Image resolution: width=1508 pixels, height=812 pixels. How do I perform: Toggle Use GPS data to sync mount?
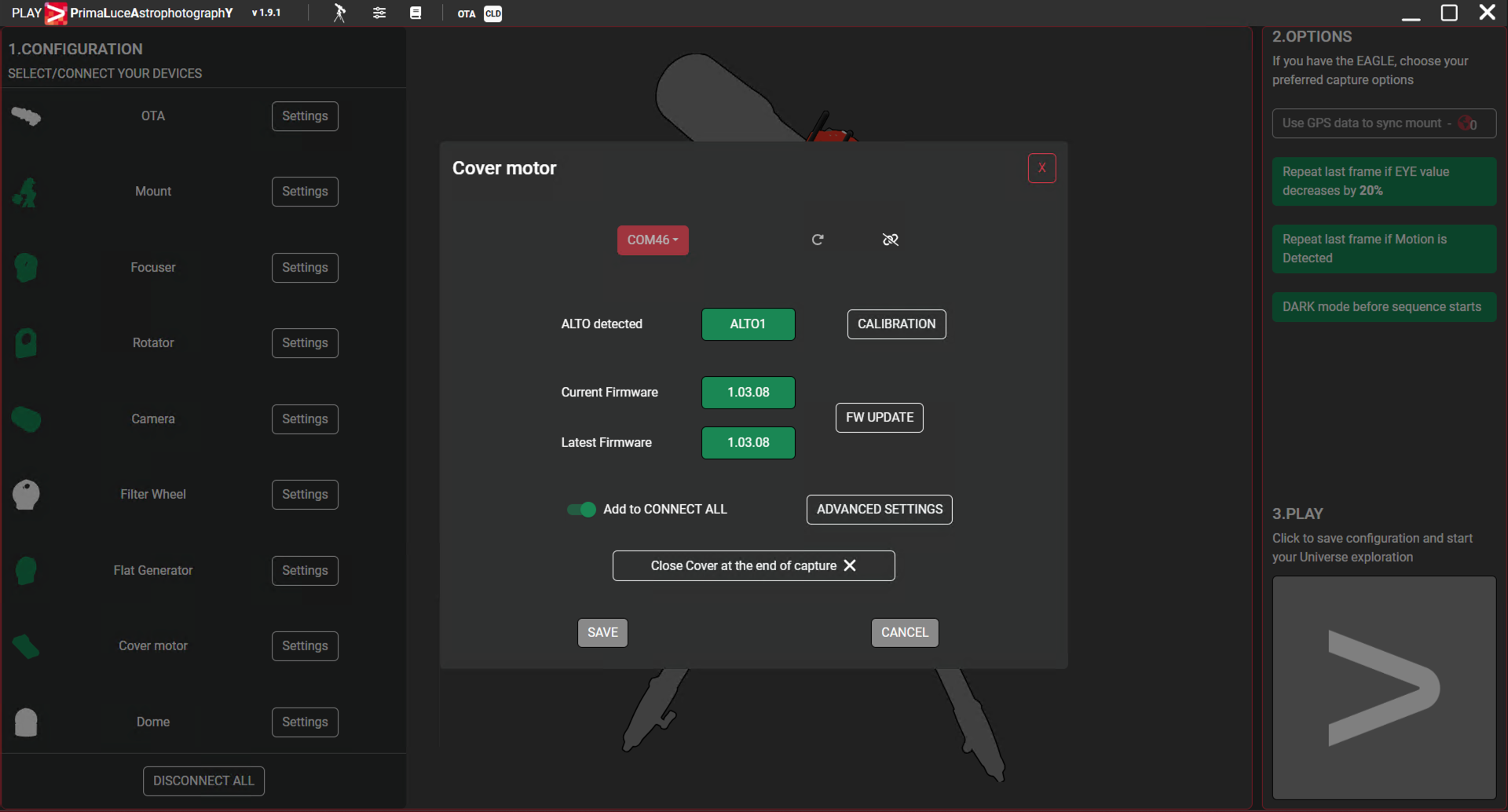coord(1384,123)
